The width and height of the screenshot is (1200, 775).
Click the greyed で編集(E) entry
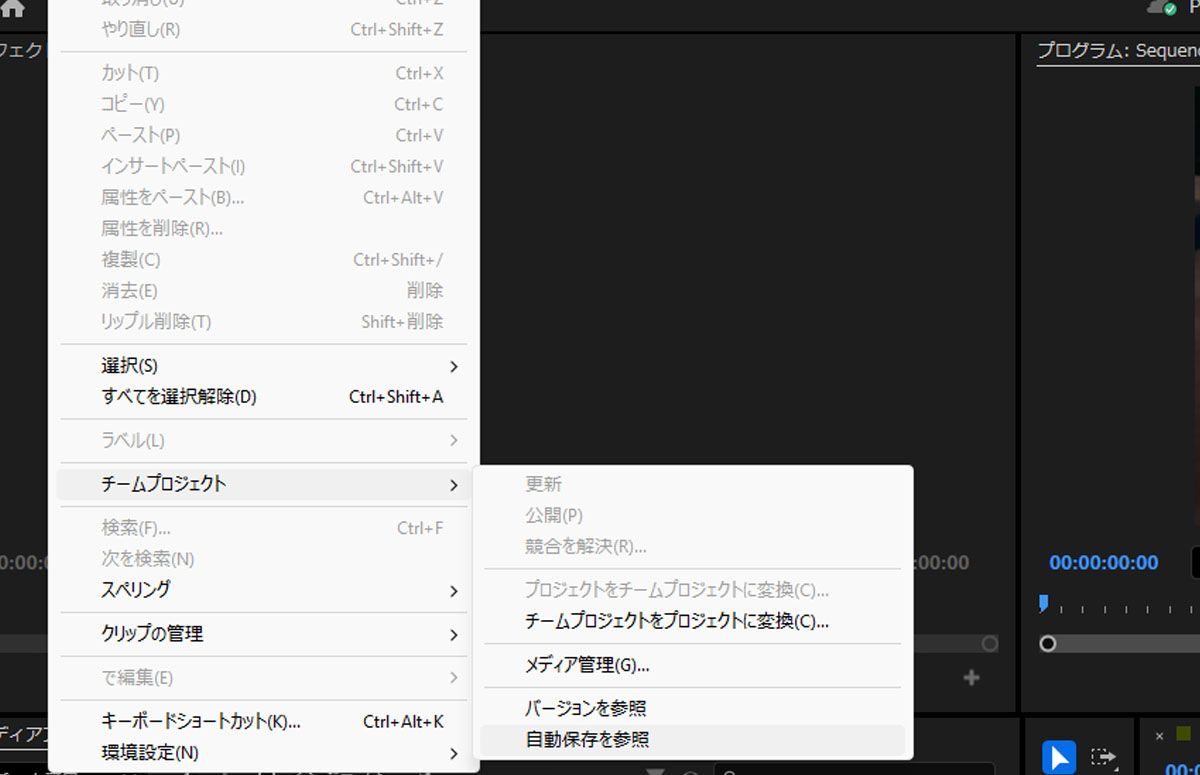click(264, 678)
